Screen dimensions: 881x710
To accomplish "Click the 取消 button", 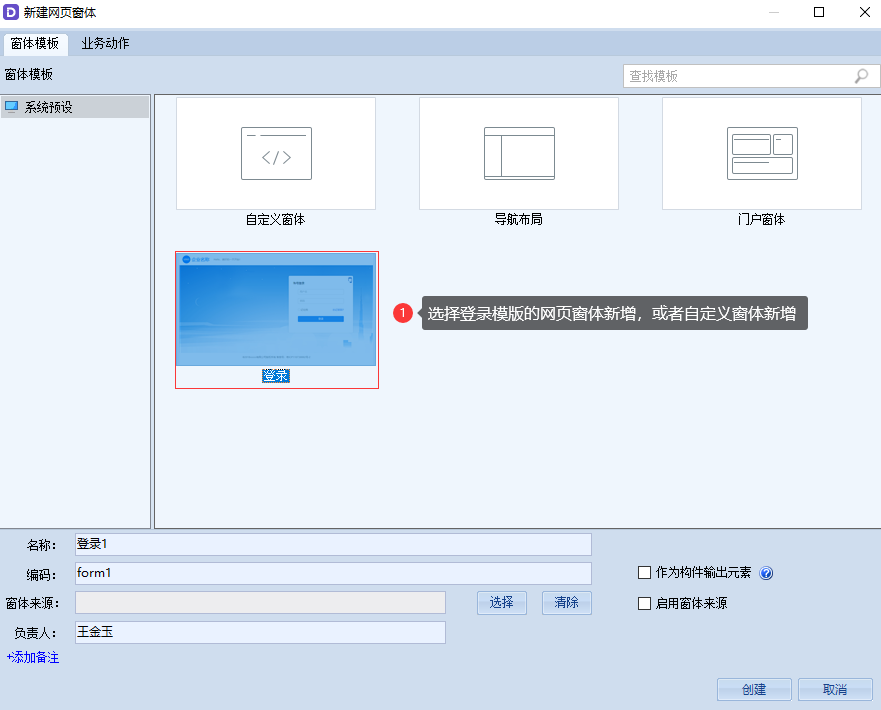I will (x=835, y=689).
